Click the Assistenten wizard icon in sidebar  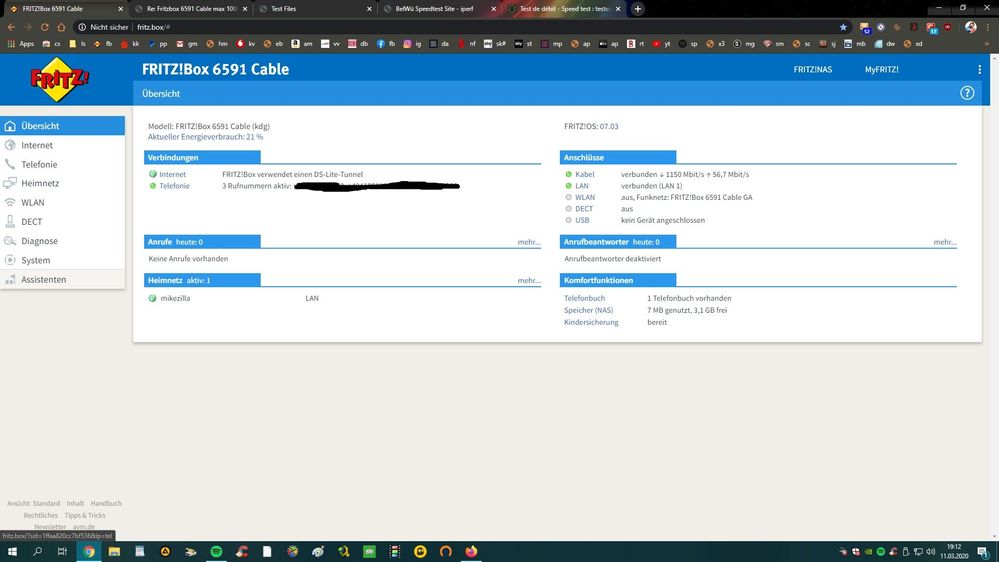click(10, 280)
